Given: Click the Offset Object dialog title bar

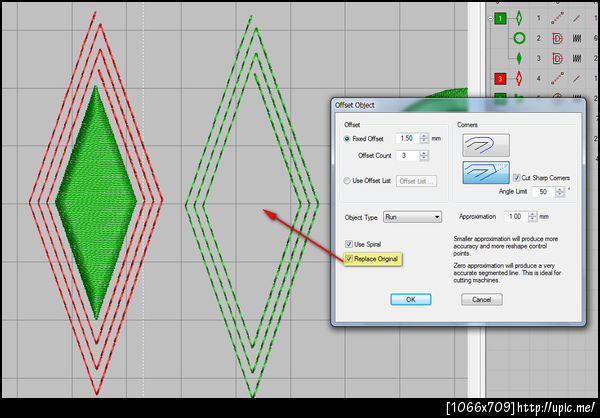Looking at the screenshot, I should point(458,105).
